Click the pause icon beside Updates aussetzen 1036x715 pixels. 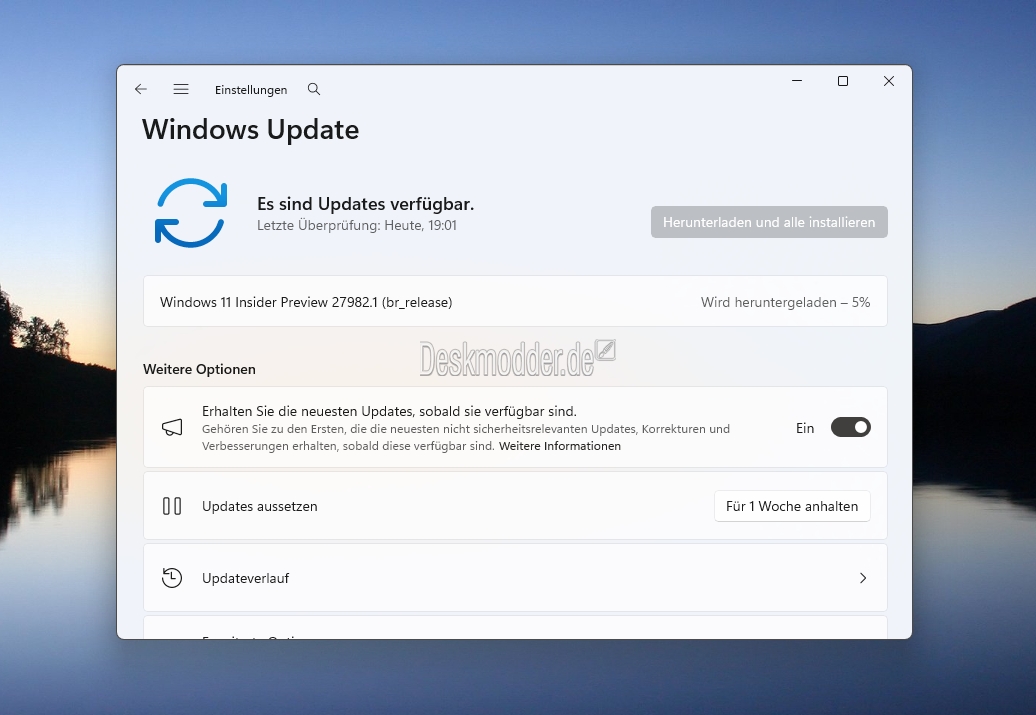pos(172,506)
